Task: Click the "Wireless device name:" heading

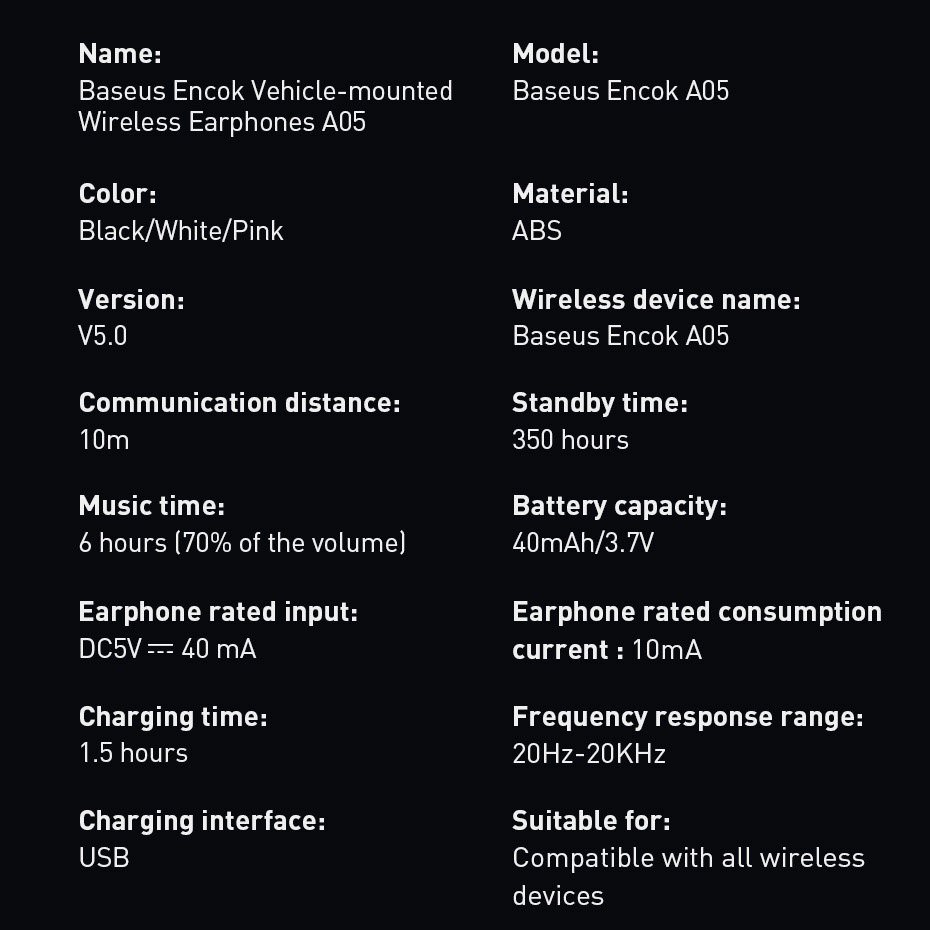Action: (656, 300)
